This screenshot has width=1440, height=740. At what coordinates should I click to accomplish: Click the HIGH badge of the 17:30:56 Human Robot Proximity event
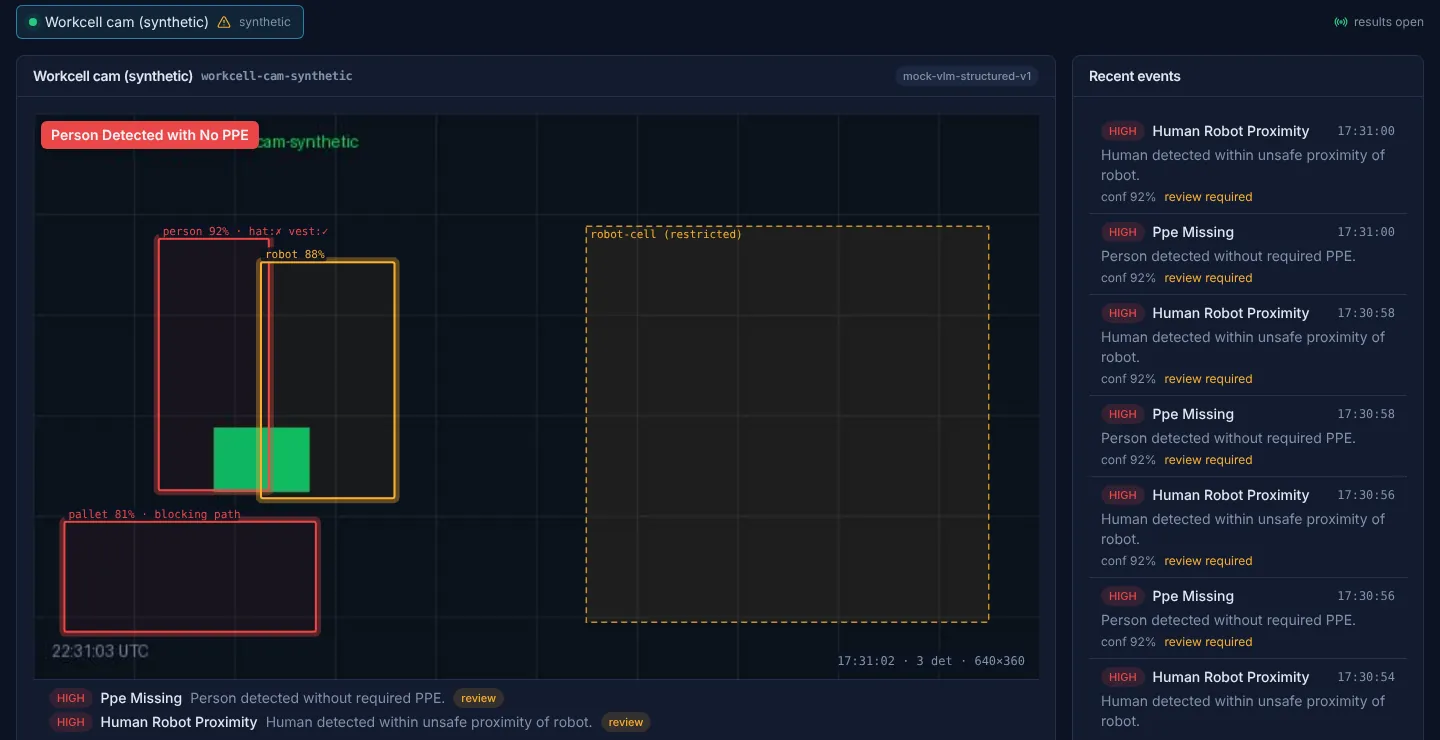click(1122, 495)
